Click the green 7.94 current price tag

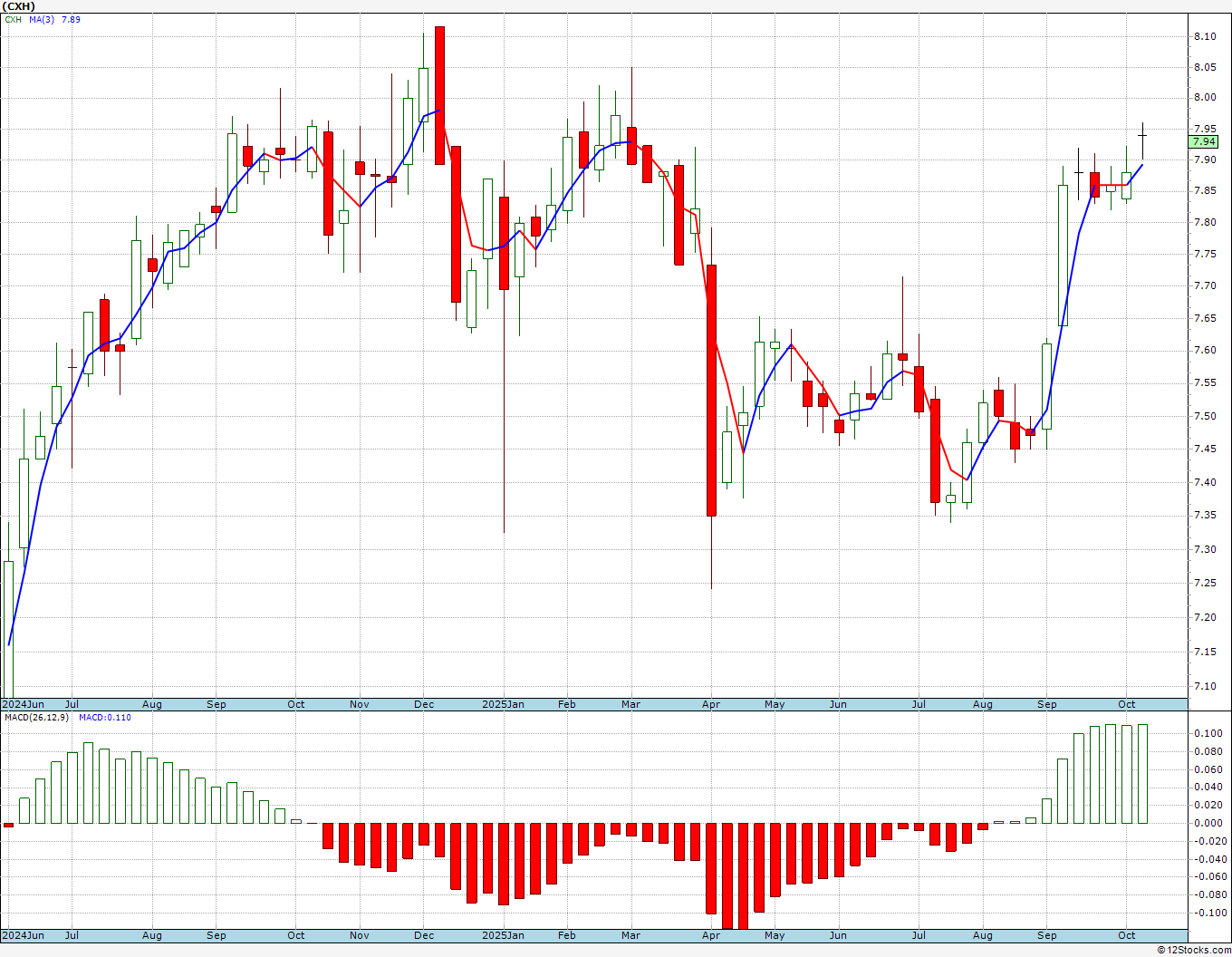click(1204, 141)
